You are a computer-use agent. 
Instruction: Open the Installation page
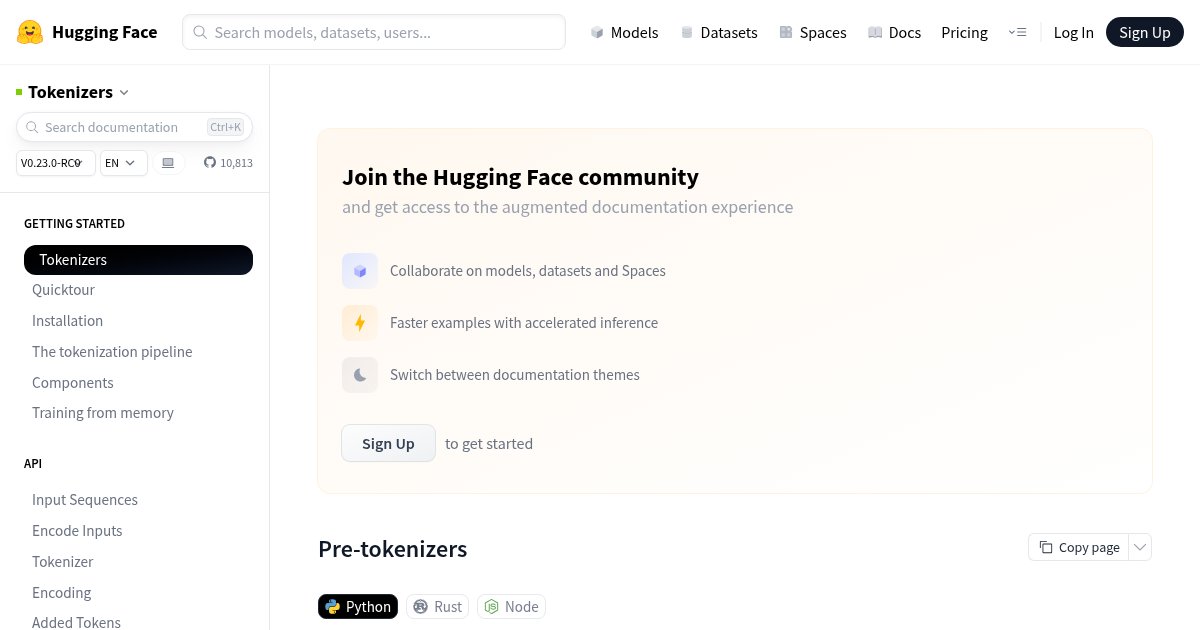click(x=67, y=321)
